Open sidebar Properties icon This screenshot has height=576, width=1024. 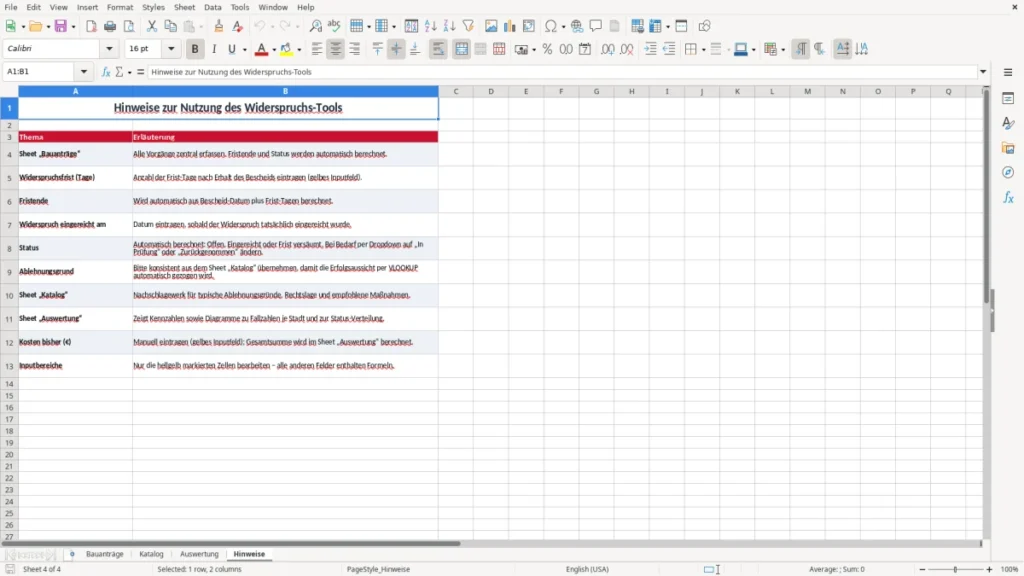tap(1008, 99)
